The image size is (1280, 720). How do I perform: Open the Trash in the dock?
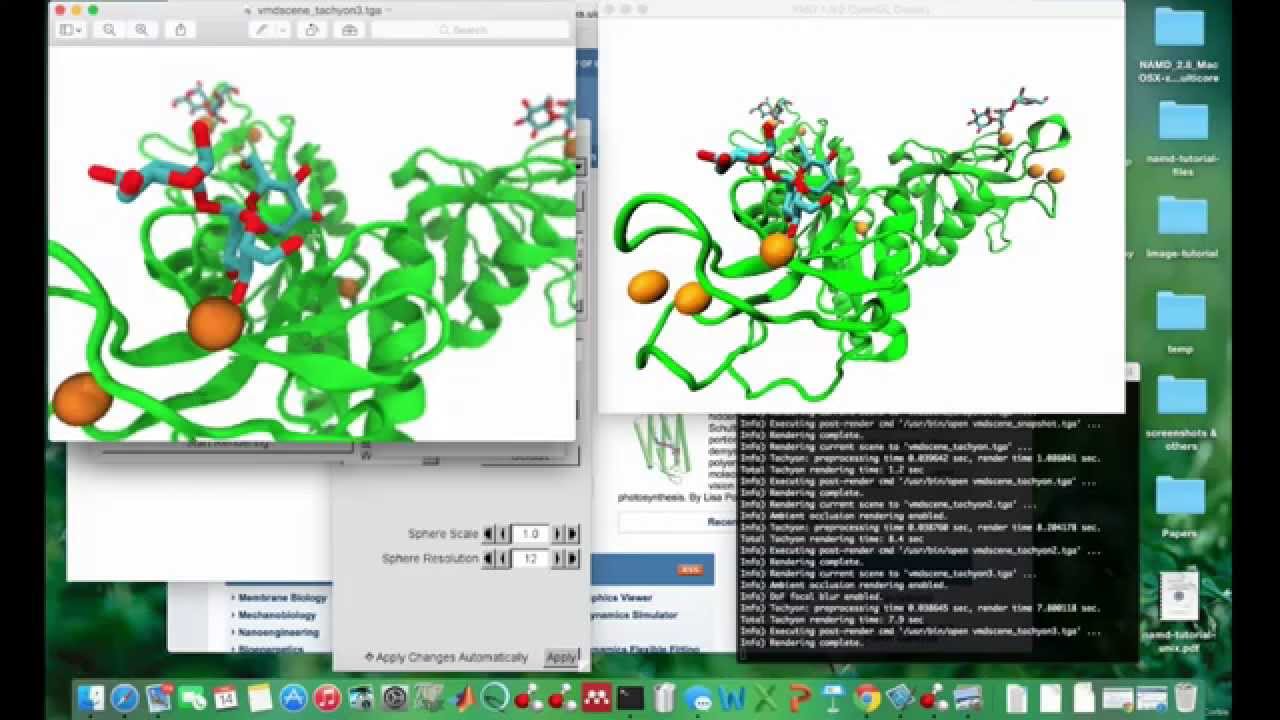click(1186, 697)
